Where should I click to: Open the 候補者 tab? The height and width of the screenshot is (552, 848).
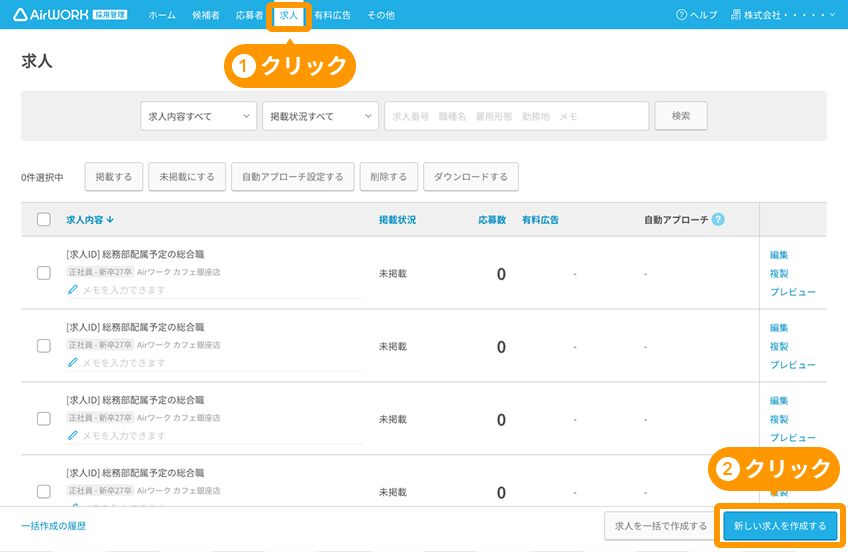coord(206,15)
